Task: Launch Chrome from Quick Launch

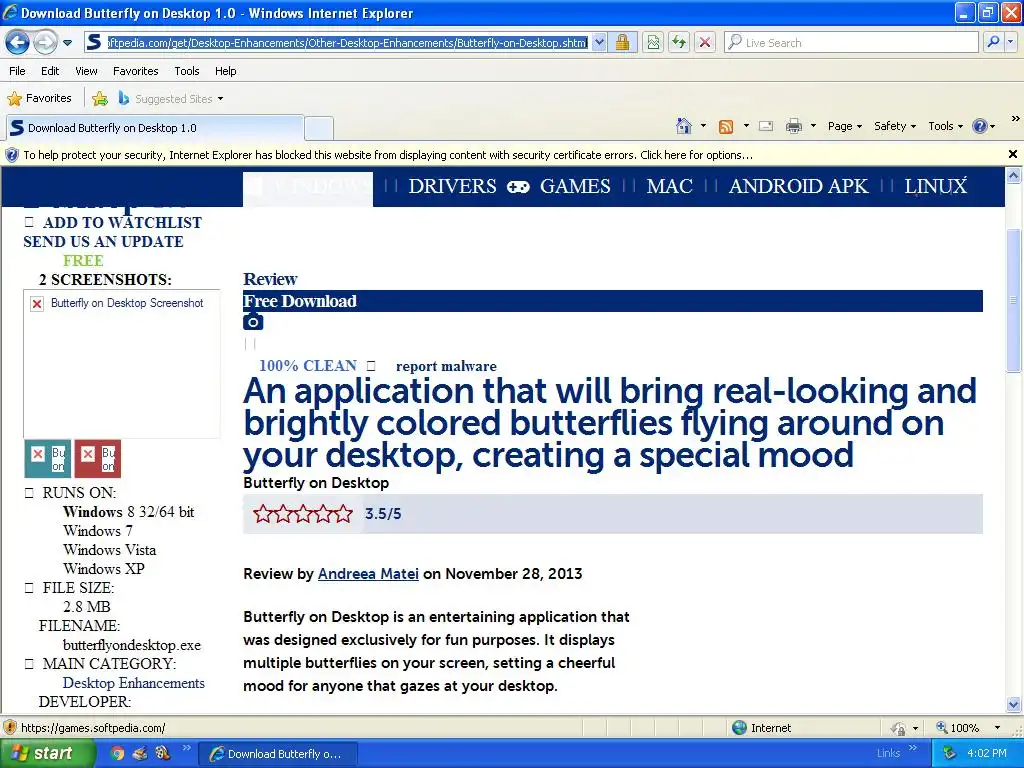Action: pyautogui.click(x=118, y=754)
